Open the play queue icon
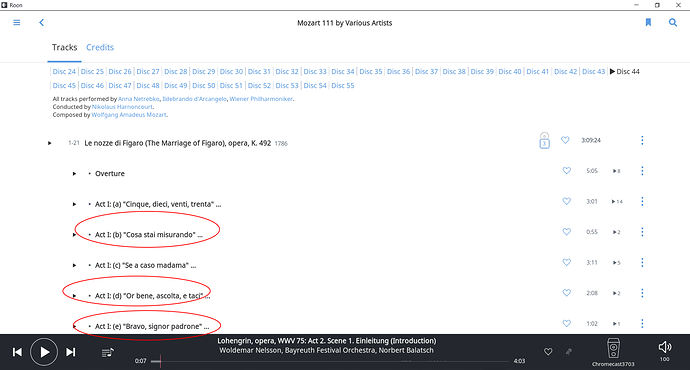The image size is (690, 370). coord(108,352)
